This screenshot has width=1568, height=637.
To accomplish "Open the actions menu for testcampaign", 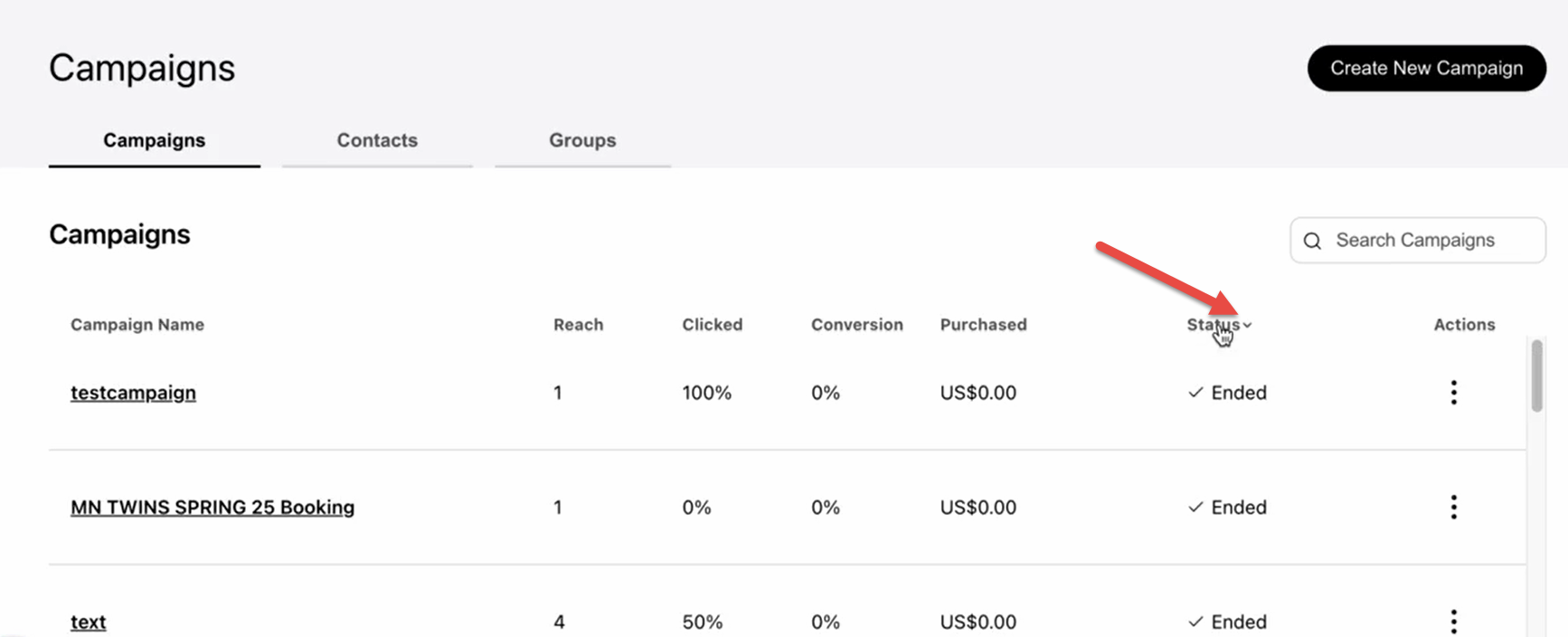I will click(x=1453, y=393).
